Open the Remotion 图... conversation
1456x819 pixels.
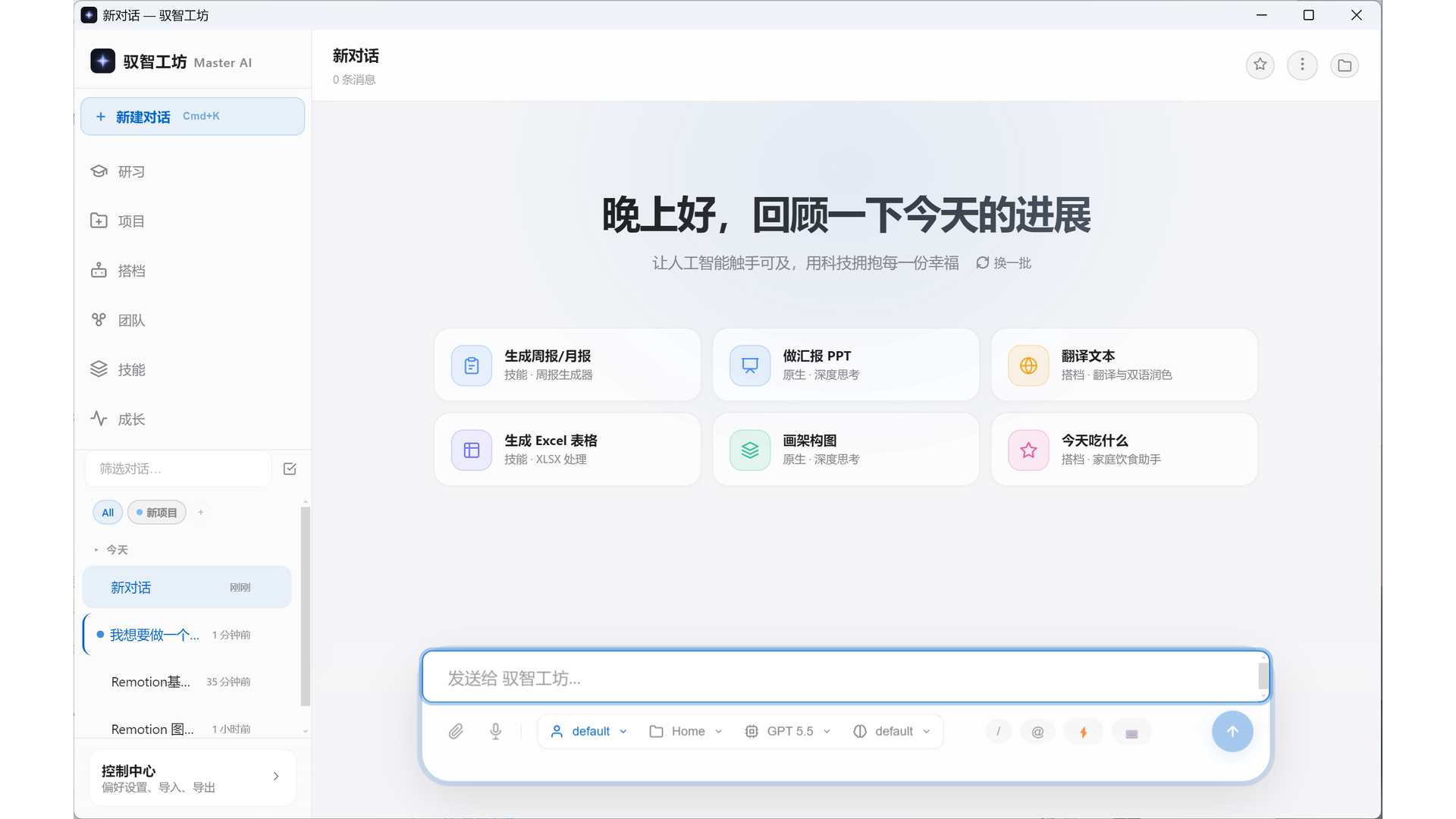[x=187, y=729]
